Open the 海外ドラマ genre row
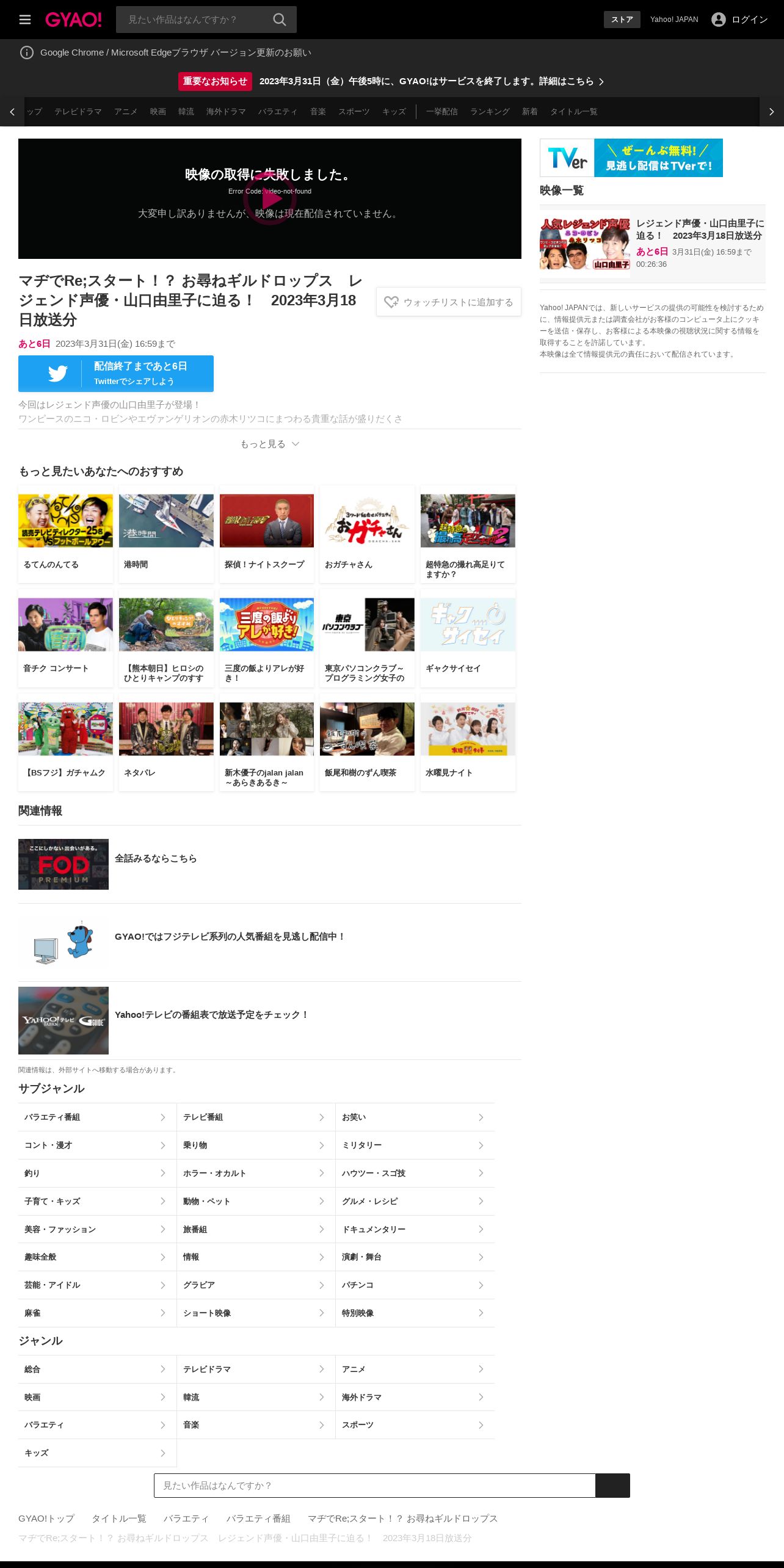784x1568 pixels. click(x=415, y=1397)
